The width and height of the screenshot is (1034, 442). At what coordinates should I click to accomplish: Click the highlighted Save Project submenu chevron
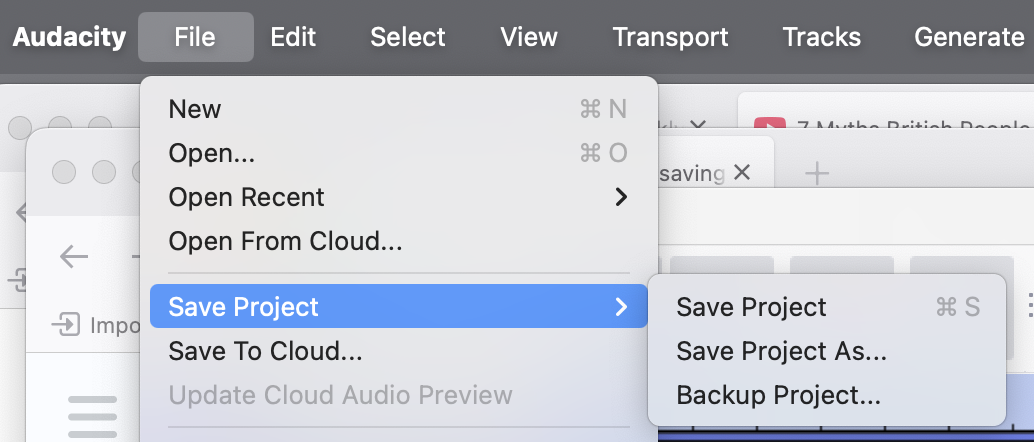[x=621, y=307]
